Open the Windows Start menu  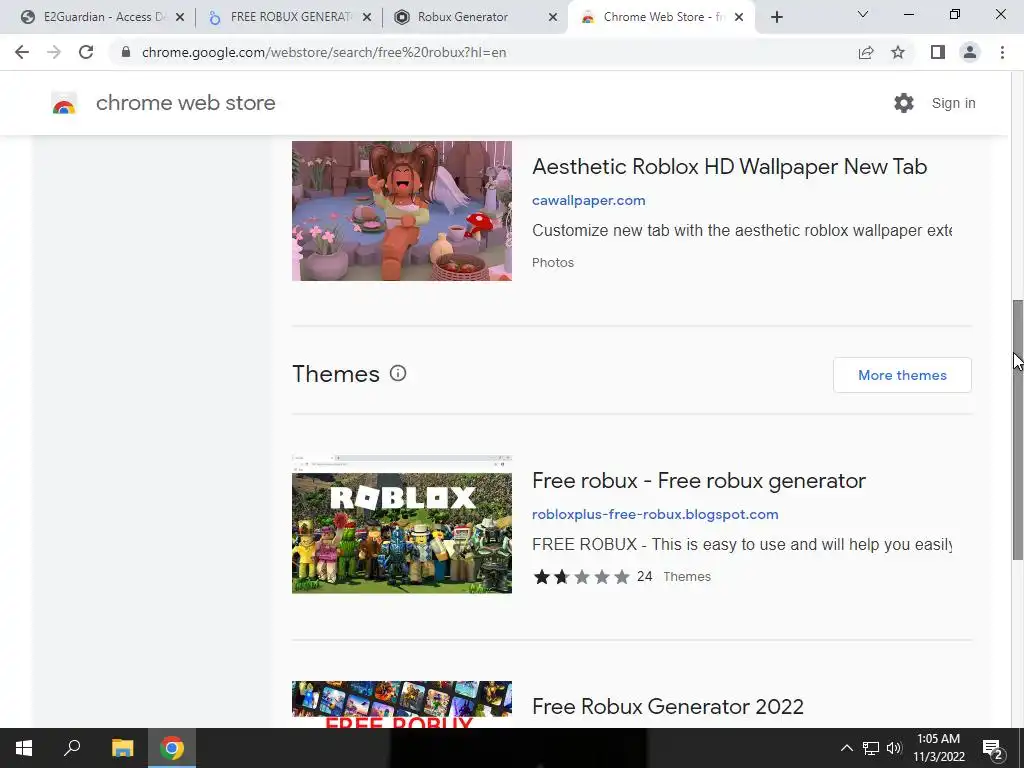pyautogui.click(x=24, y=748)
